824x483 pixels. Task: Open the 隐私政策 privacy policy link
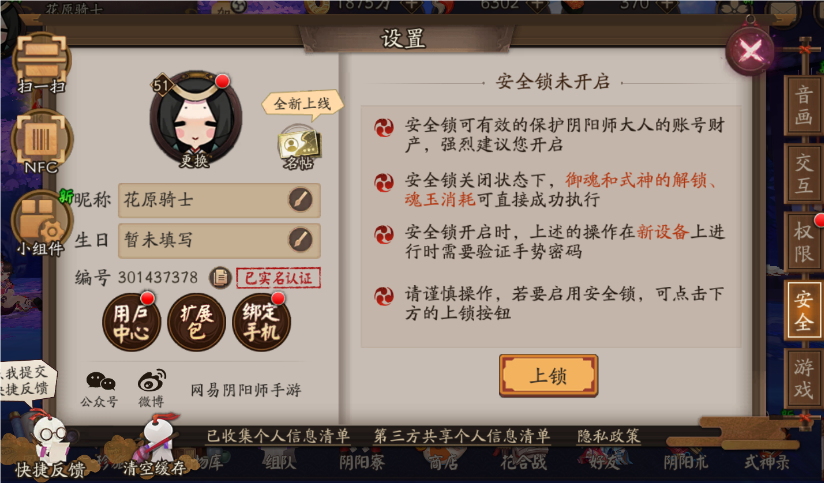pos(609,436)
